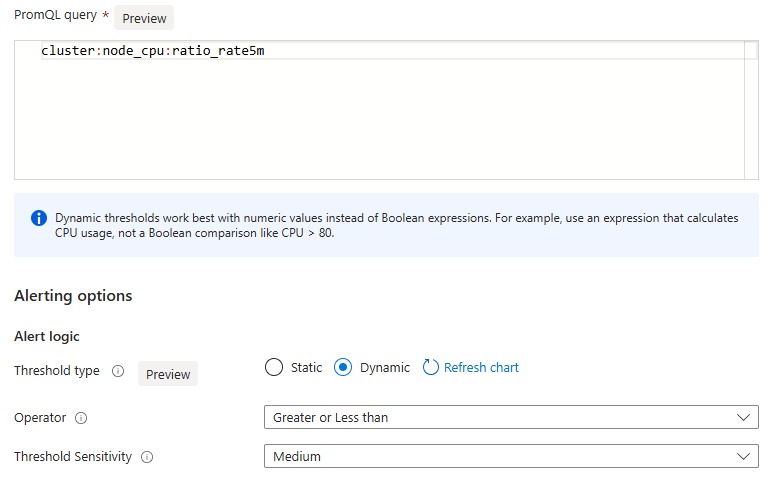Click the Preview badge next to PromQL query
This screenshot has width=774, height=486.
pos(144,18)
